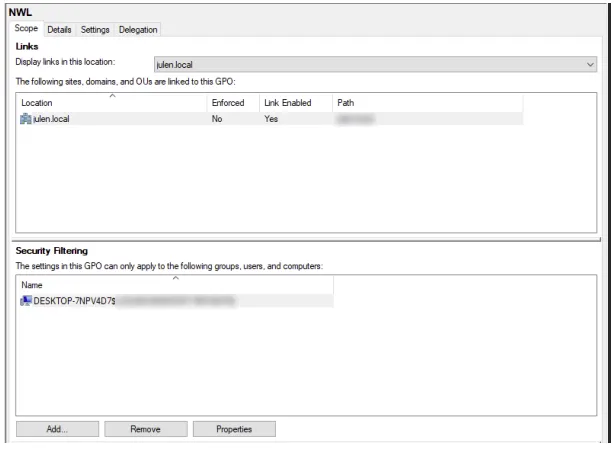Open the Details tab
The width and height of the screenshot is (614, 457).
59,30
